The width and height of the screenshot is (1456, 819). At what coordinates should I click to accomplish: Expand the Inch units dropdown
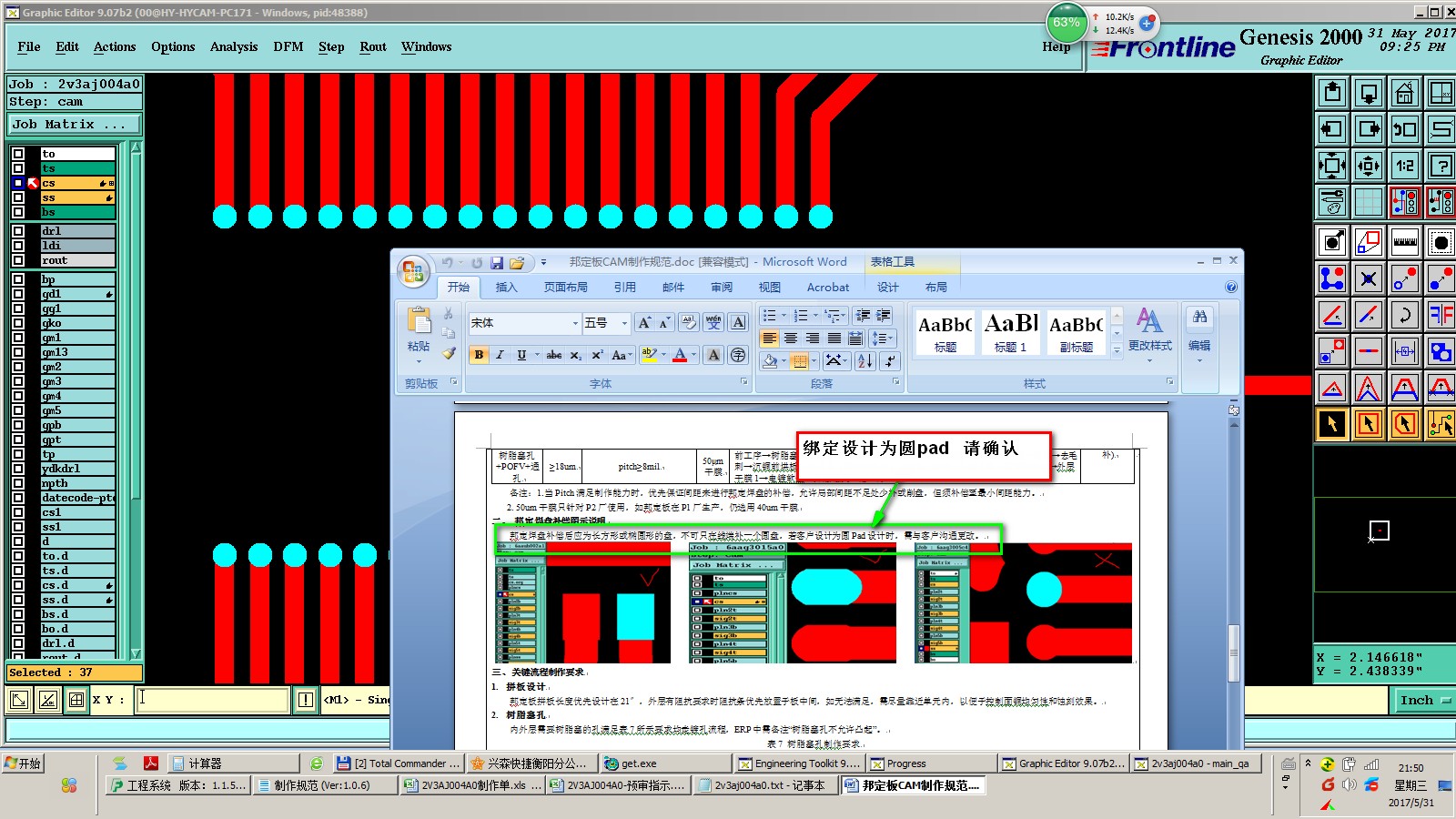(x=1446, y=700)
